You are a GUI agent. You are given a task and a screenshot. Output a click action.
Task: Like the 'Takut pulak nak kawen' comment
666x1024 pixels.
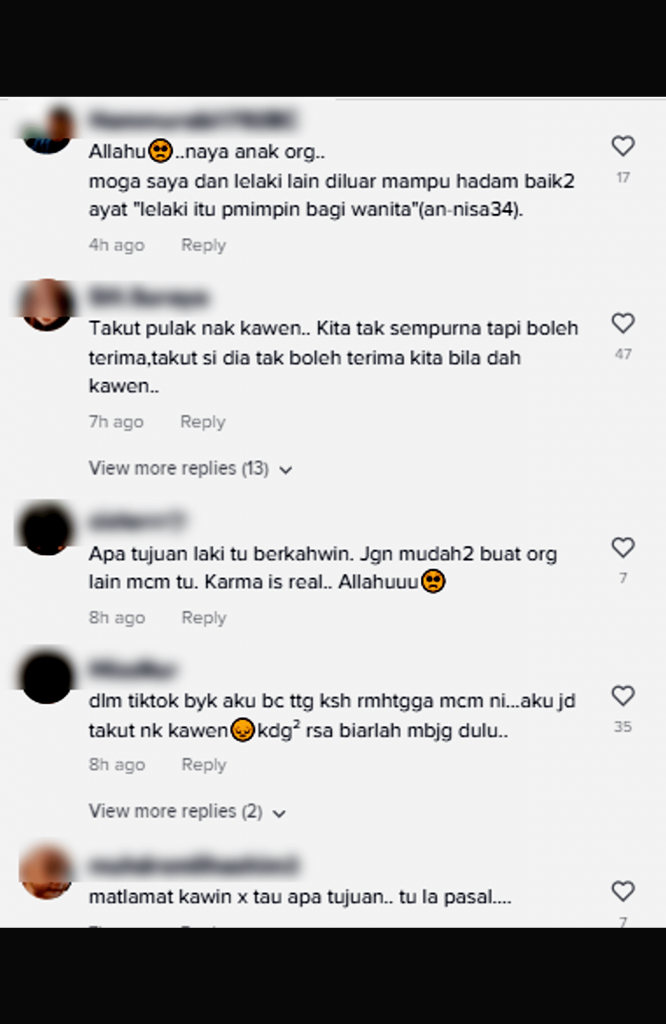point(623,323)
